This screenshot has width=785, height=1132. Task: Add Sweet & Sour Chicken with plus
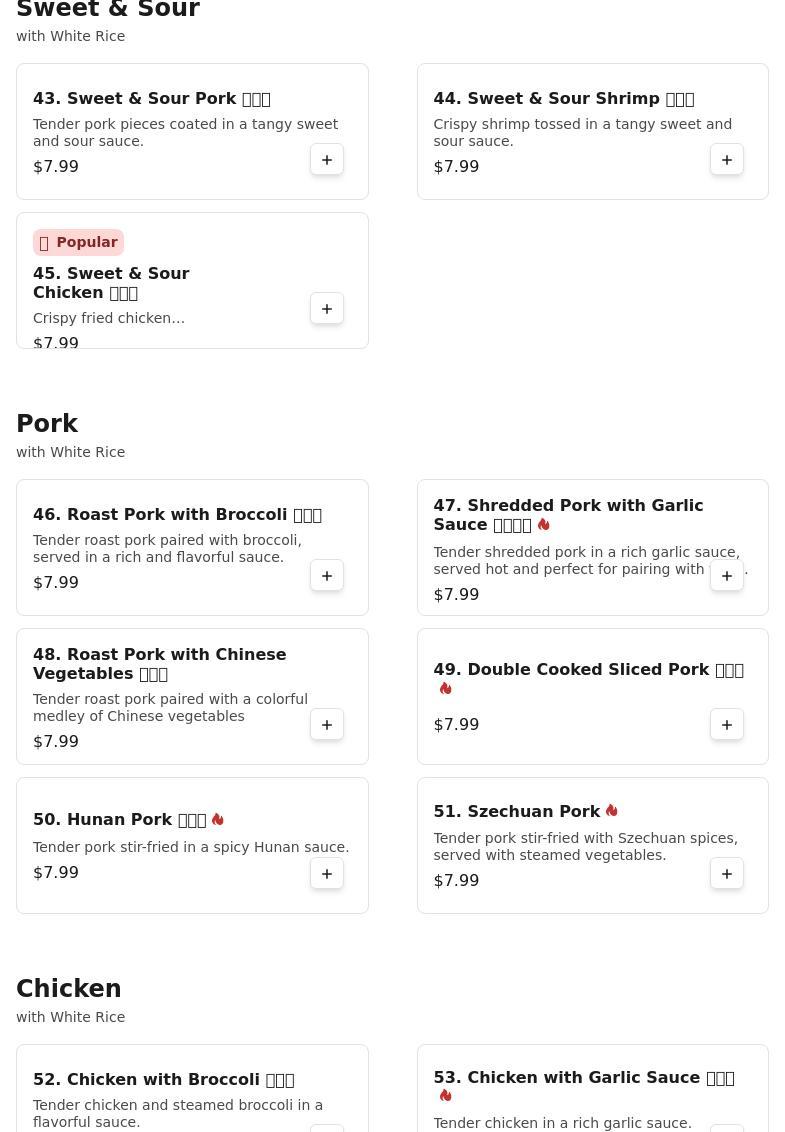pyautogui.click(x=327, y=309)
